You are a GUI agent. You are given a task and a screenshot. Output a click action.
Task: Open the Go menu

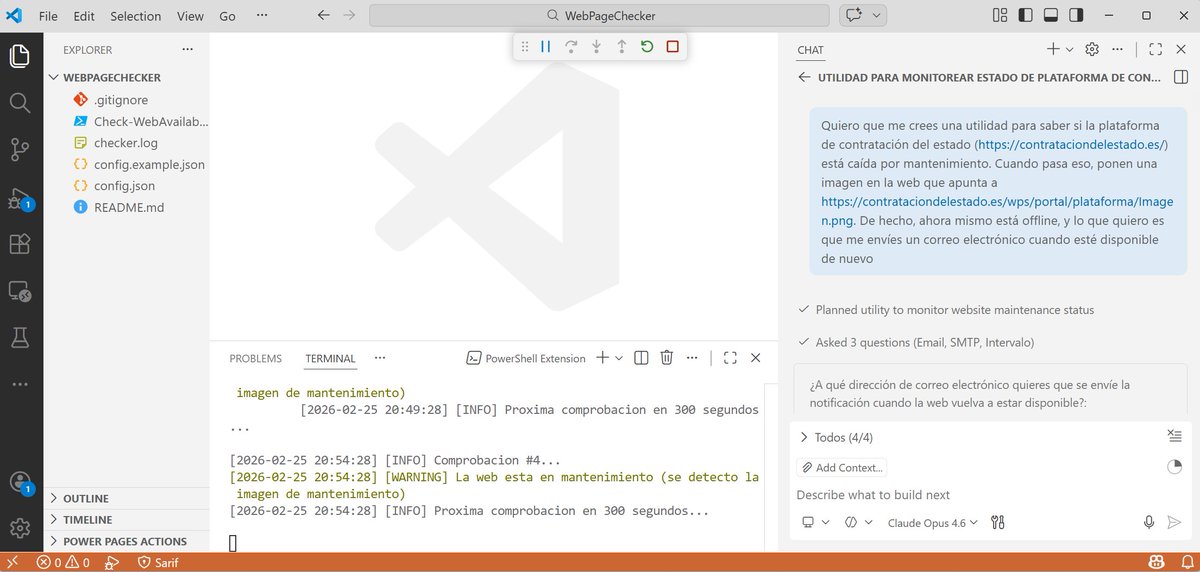(x=227, y=16)
